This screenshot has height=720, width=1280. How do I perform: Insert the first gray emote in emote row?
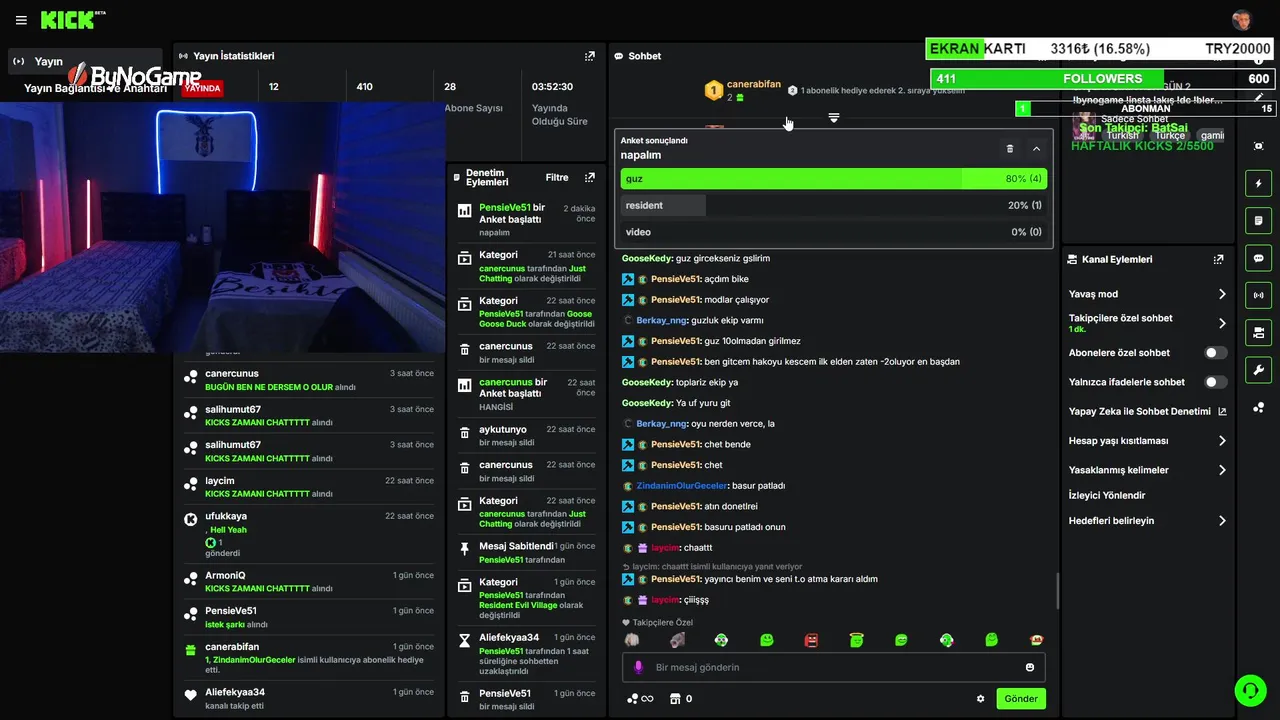coord(631,640)
